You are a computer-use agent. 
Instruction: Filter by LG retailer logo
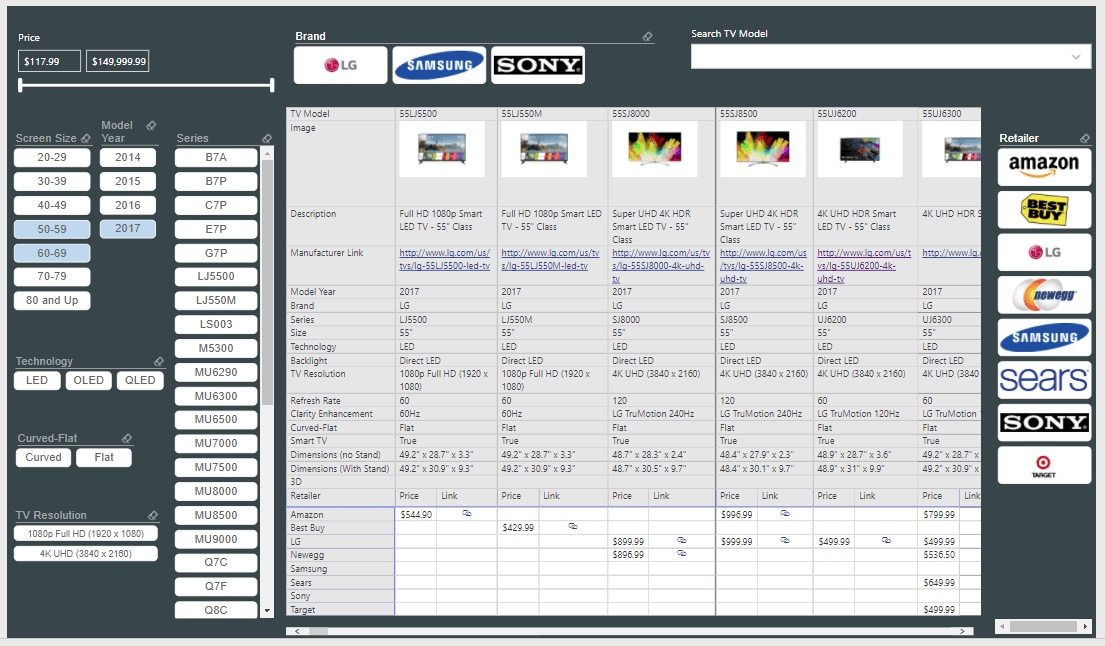click(x=1044, y=252)
